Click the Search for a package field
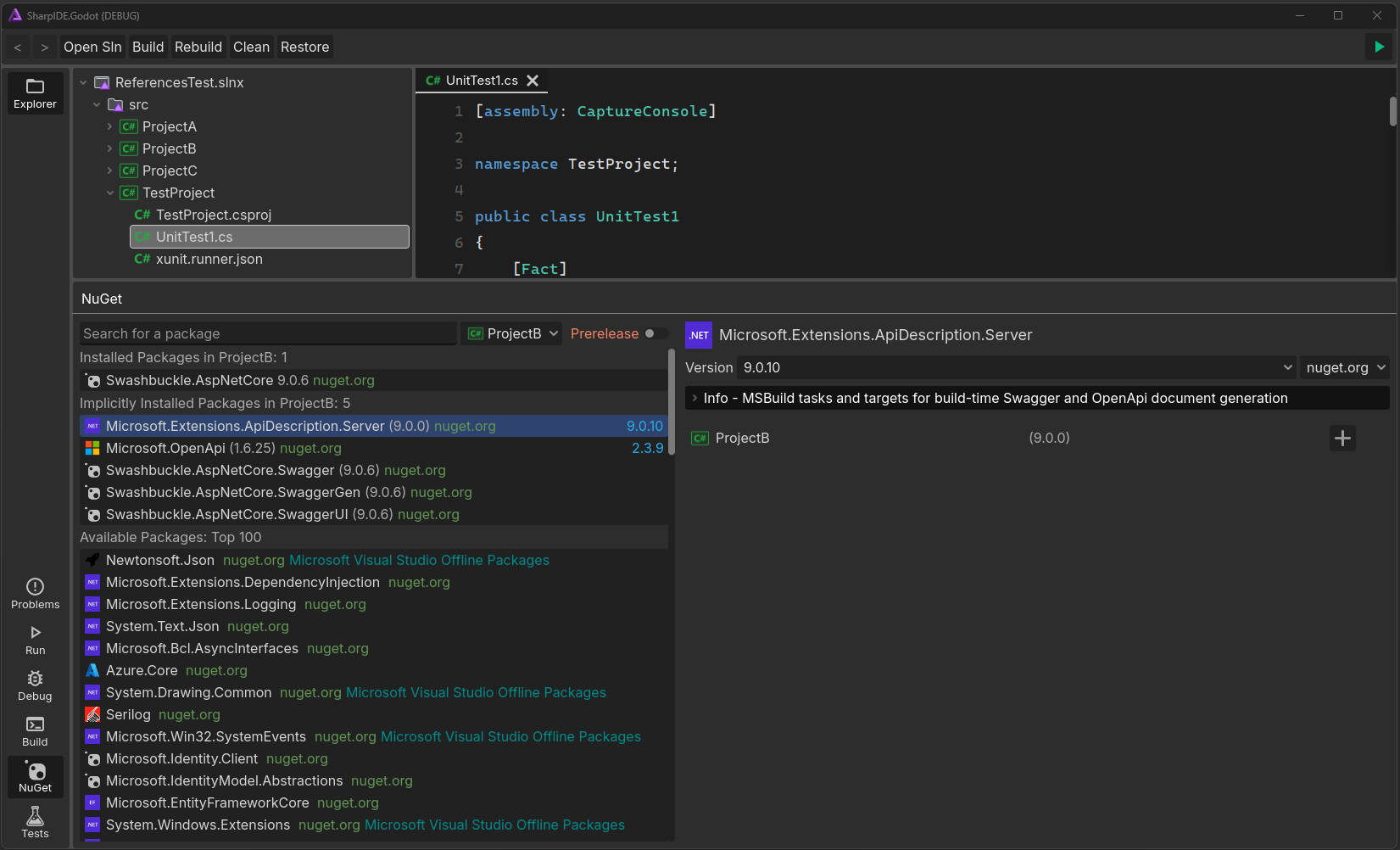 pos(268,333)
